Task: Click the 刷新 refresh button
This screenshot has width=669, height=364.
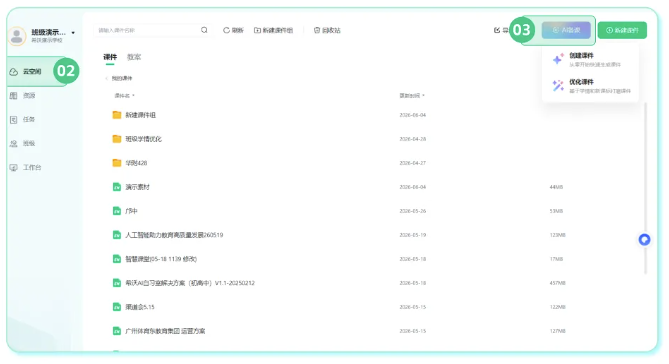Action: pos(233,30)
